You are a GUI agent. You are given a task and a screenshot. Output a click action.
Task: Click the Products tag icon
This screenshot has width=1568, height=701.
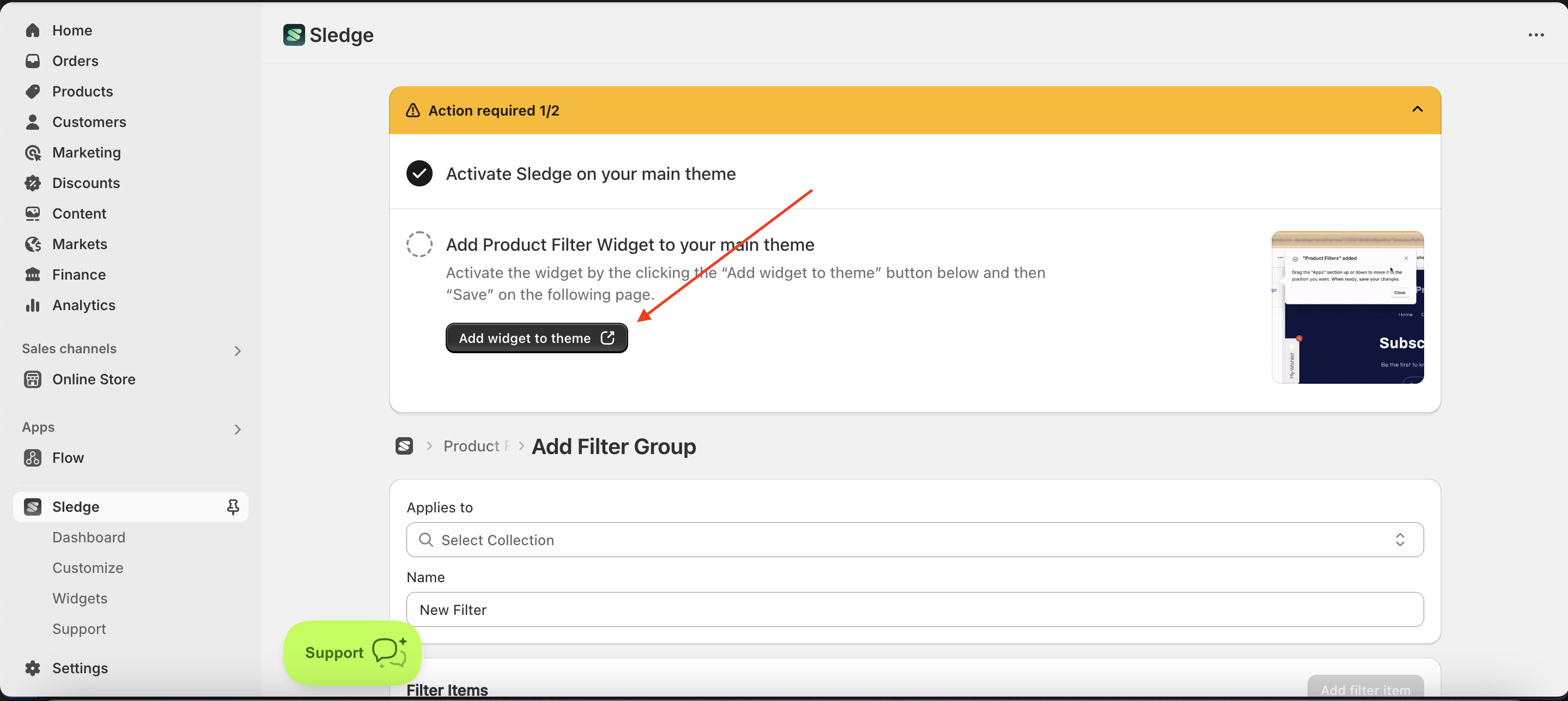pyautogui.click(x=33, y=92)
